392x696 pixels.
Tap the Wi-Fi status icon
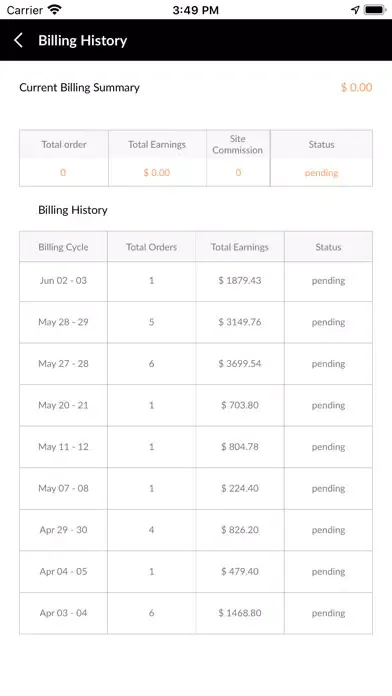pyautogui.click(x=55, y=9)
